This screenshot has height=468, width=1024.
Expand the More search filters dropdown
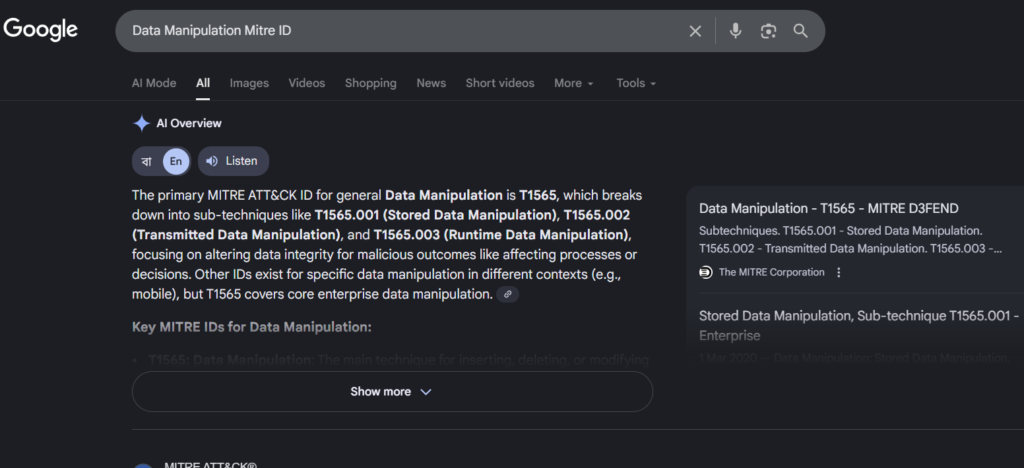click(x=574, y=83)
